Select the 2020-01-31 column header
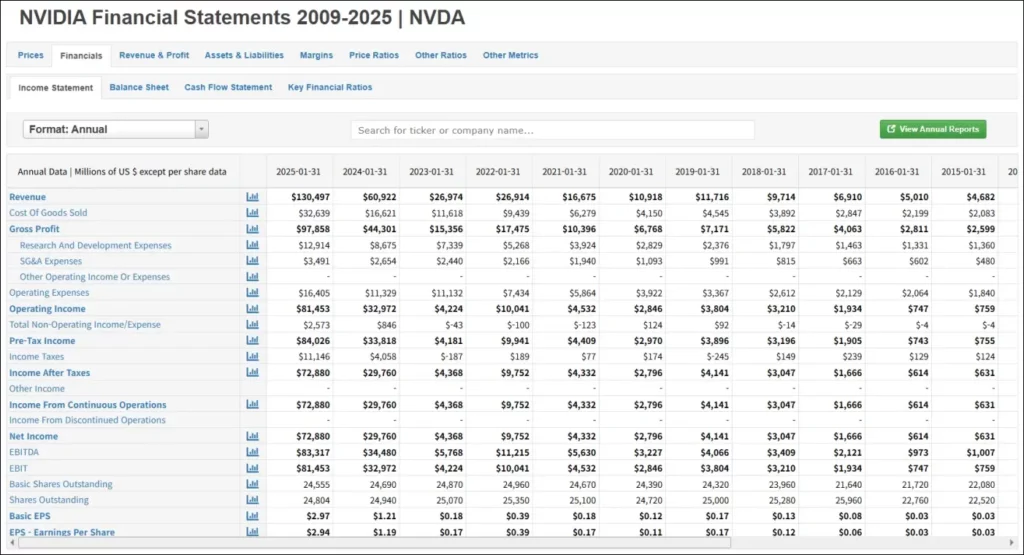The image size is (1024, 555). (631, 172)
